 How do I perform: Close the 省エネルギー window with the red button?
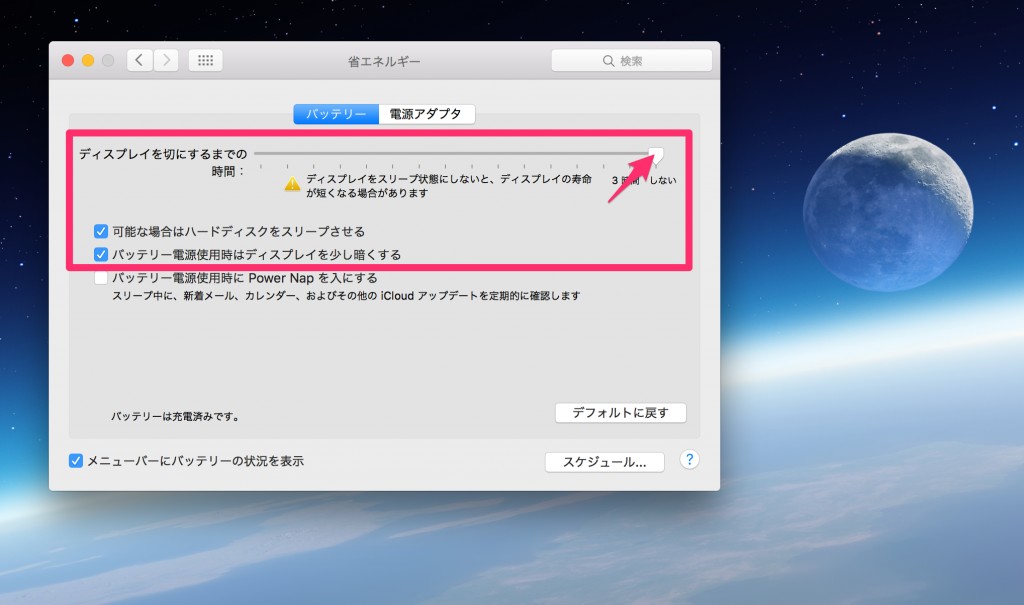click(x=68, y=60)
